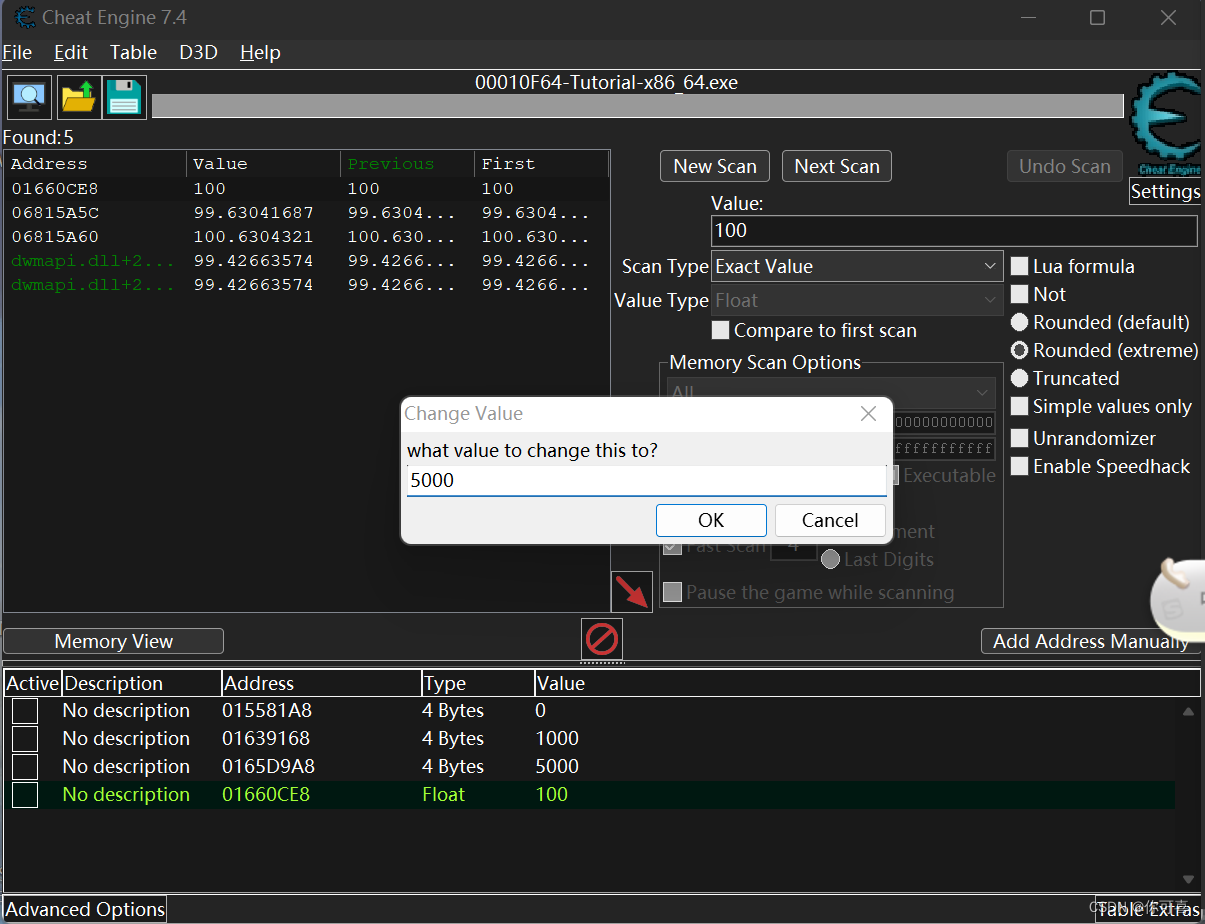The width and height of the screenshot is (1205, 924).
Task: Click value 99.63041687 in results
Action: [253, 212]
